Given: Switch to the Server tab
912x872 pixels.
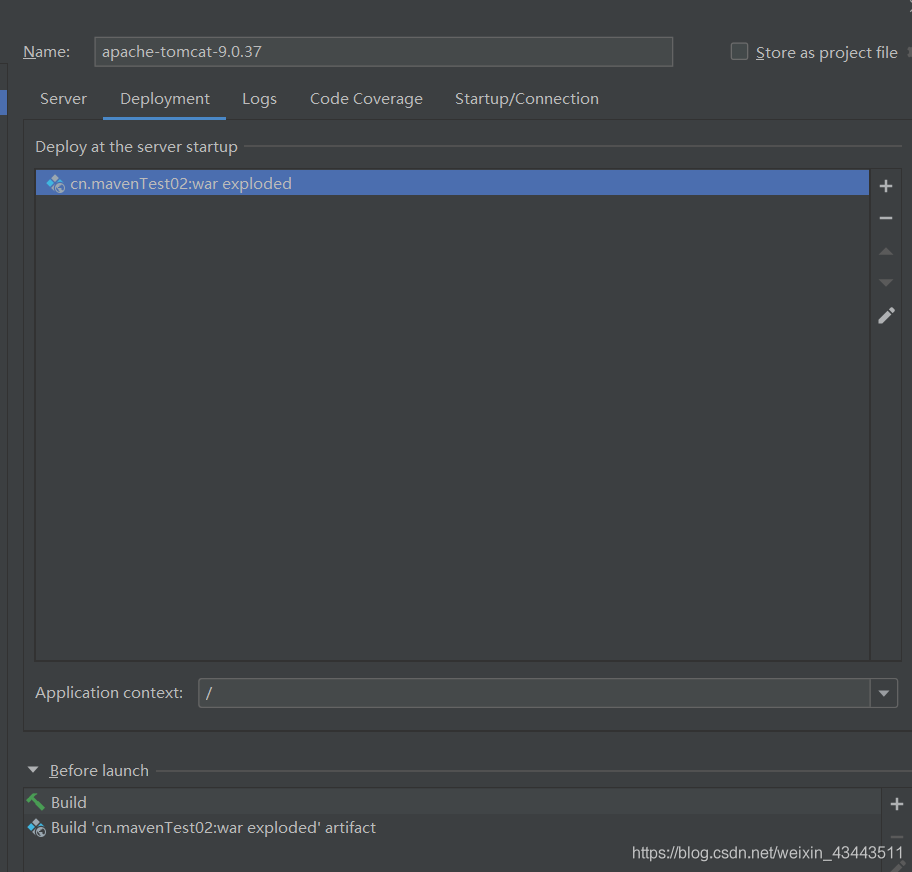Looking at the screenshot, I should 63,99.
